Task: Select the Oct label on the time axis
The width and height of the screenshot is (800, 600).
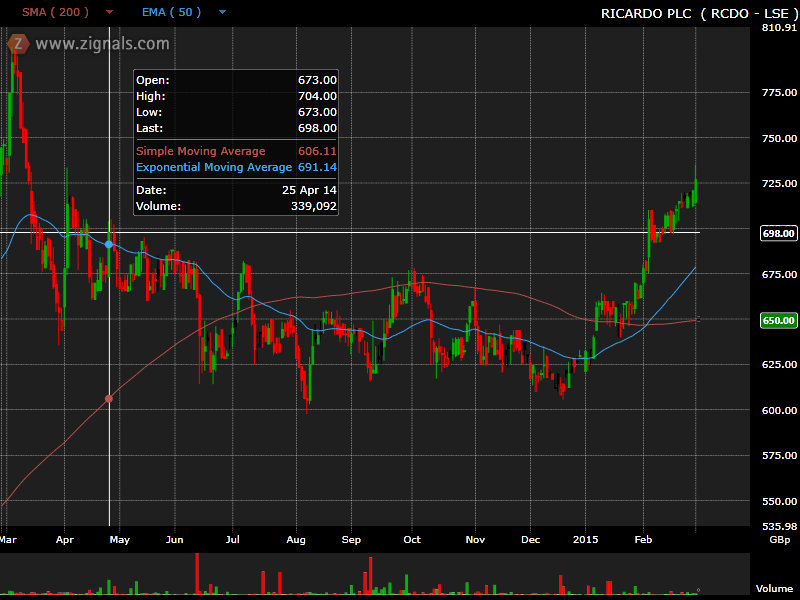Action: pyautogui.click(x=412, y=540)
